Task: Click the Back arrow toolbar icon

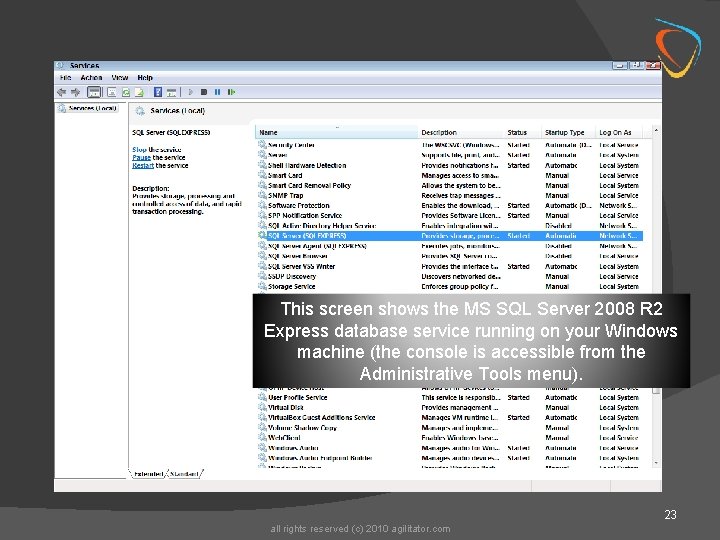Action: pyautogui.click(x=62, y=92)
